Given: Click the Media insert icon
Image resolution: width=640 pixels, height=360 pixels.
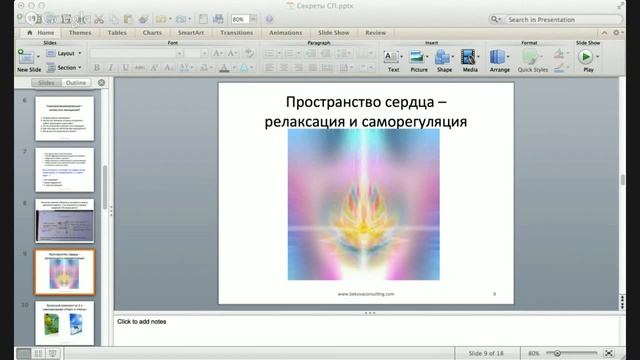Looking at the screenshot, I should click(468, 57).
